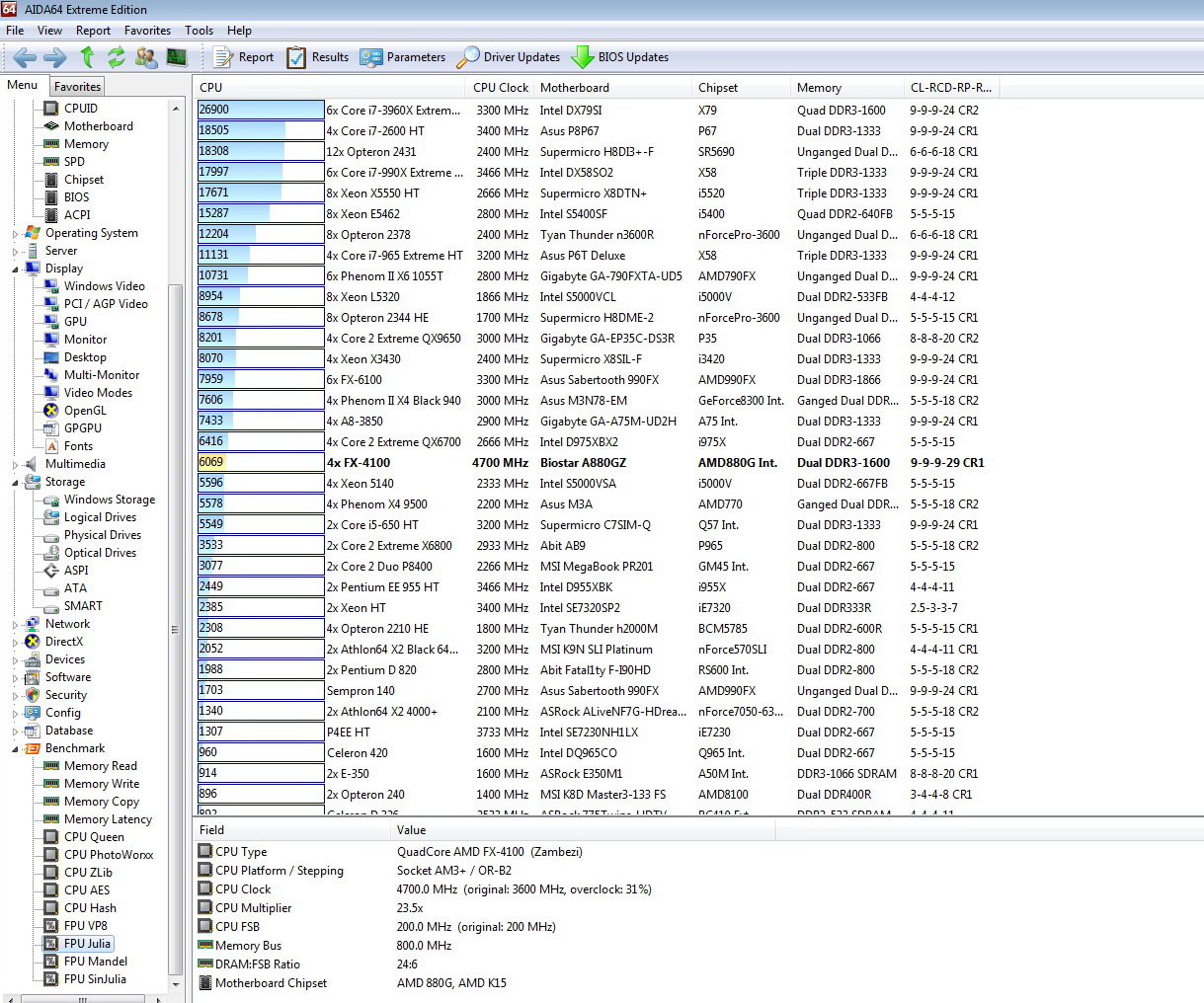
Task: Sort by the CPU column header
Action: click(x=331, y=87)
